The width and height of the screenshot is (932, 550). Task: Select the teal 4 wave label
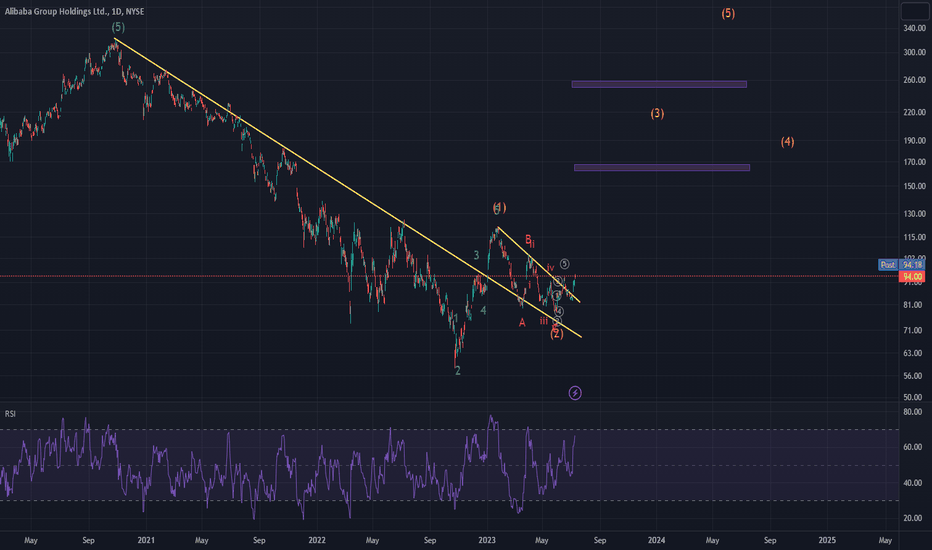[x=483, y=310]
